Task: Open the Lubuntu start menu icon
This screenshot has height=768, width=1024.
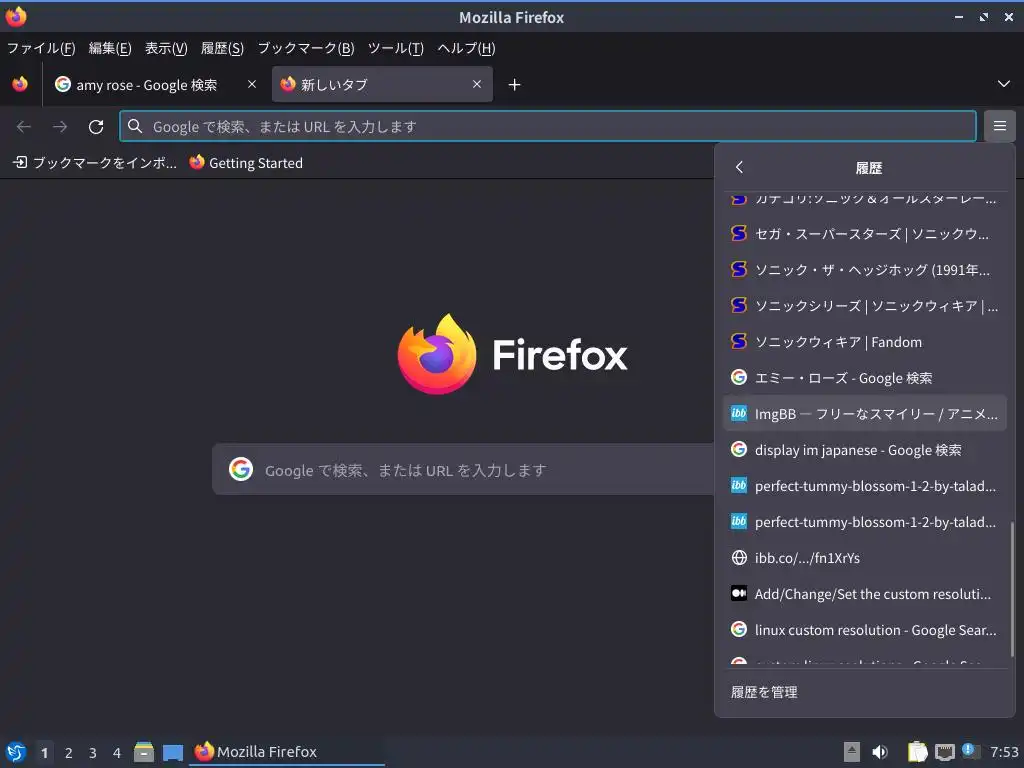Action: (x=16, y=752)
